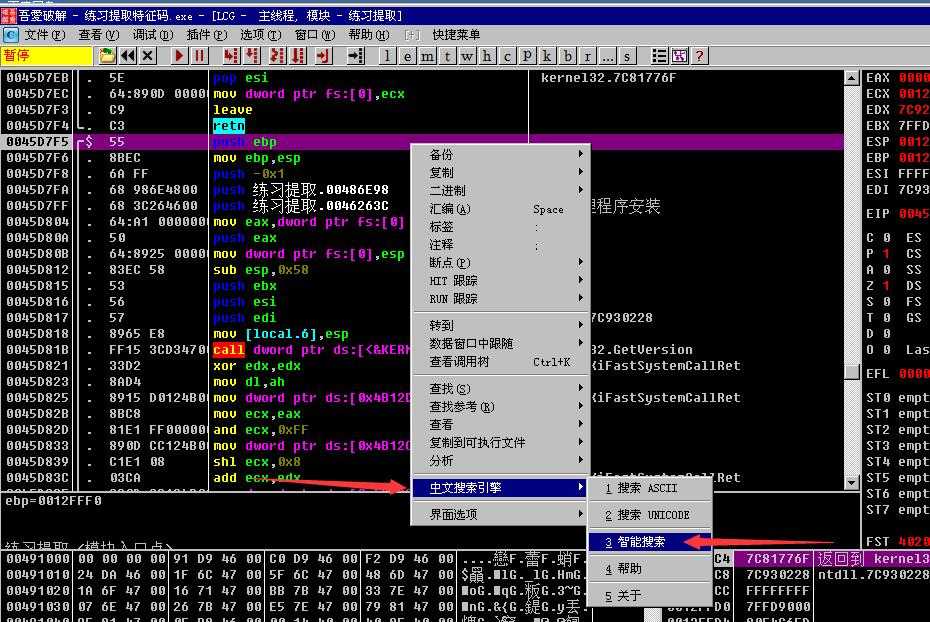Show the Memory map via the m button
The image size is (930, 622).
[x=427, y=56]
